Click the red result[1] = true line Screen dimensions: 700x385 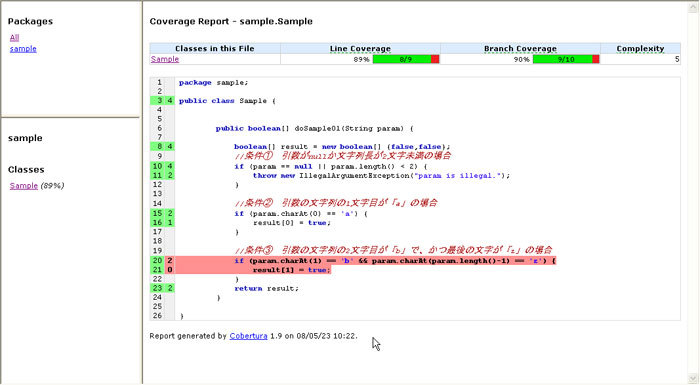292,270
